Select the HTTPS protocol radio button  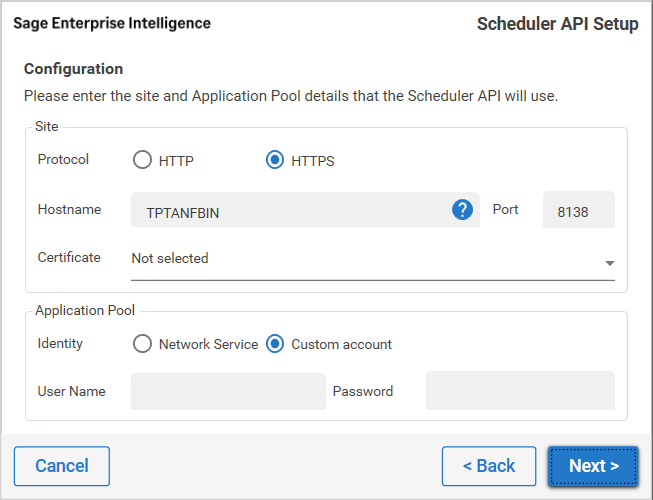pos(275,160)
